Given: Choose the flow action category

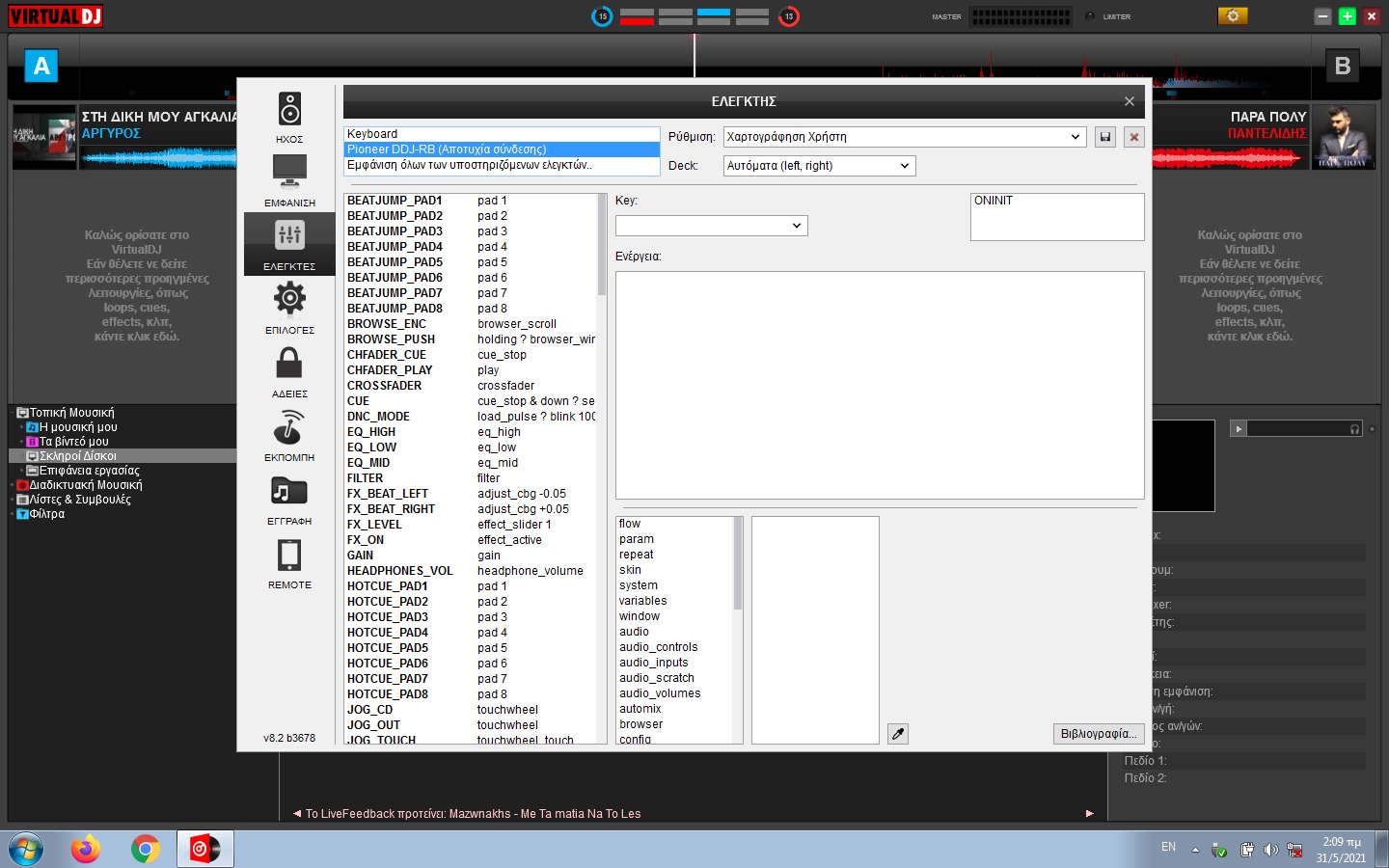Looking at the screenshot, I should click(675, 524).
